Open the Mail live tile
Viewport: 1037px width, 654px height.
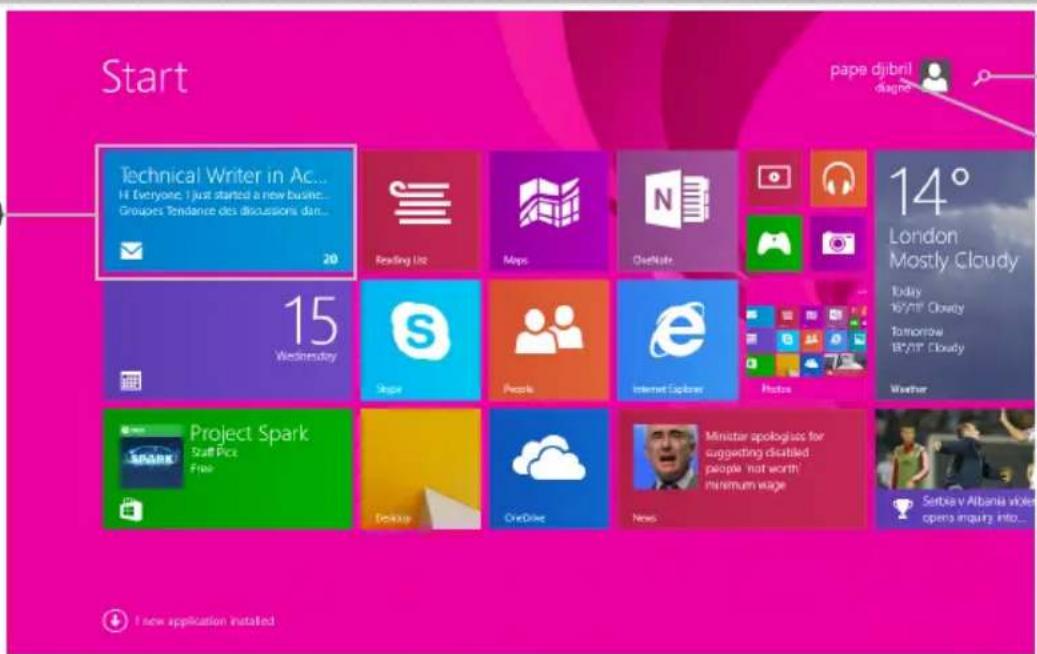[227, 212]
